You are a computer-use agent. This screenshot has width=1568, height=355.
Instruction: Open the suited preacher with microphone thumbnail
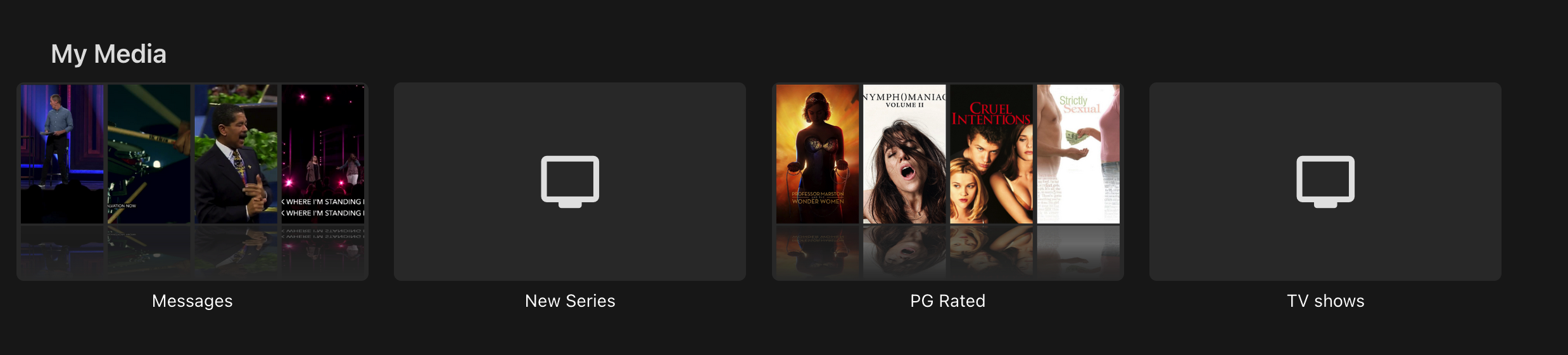[236, 154]
